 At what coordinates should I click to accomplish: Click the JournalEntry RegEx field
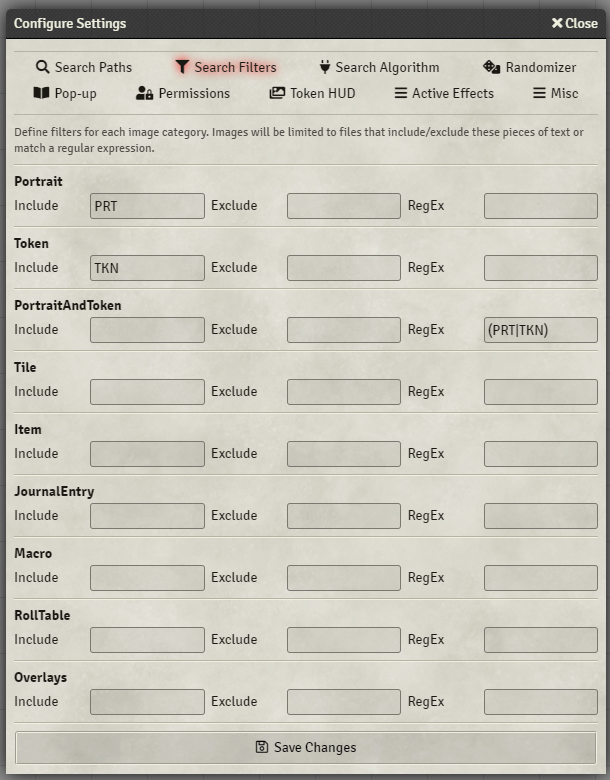(541, 516)
